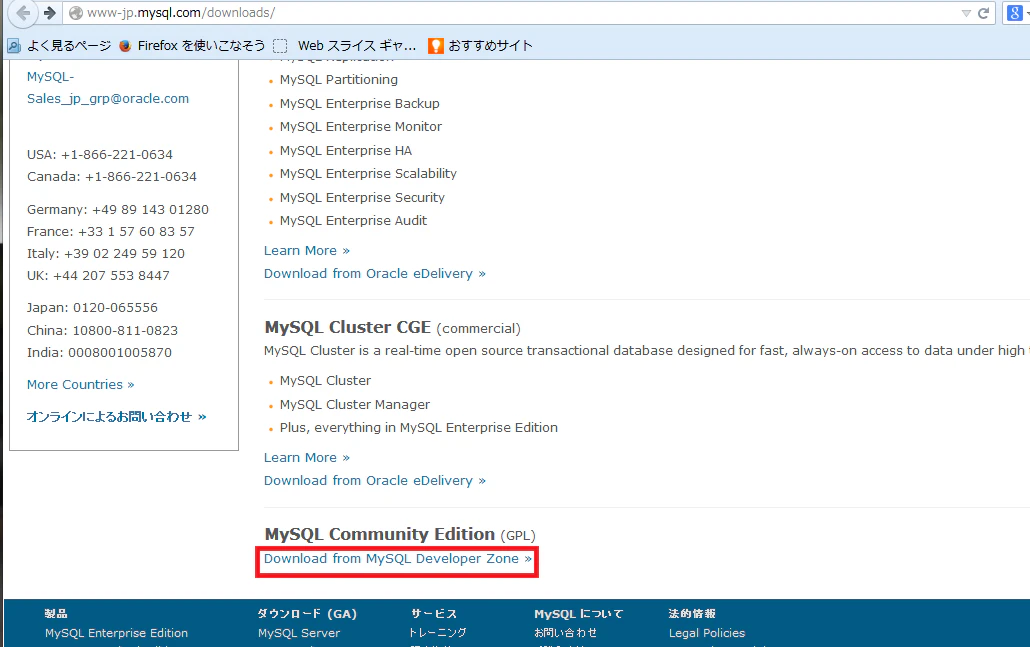
Task: Open the Legal Policies footer link
Action: point(707,633)
